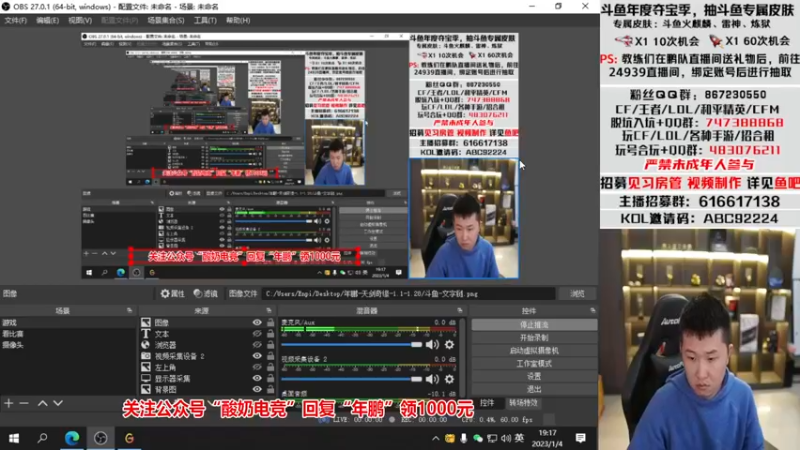Open the 属性 properties gear in source toolbar

point(172,294)
